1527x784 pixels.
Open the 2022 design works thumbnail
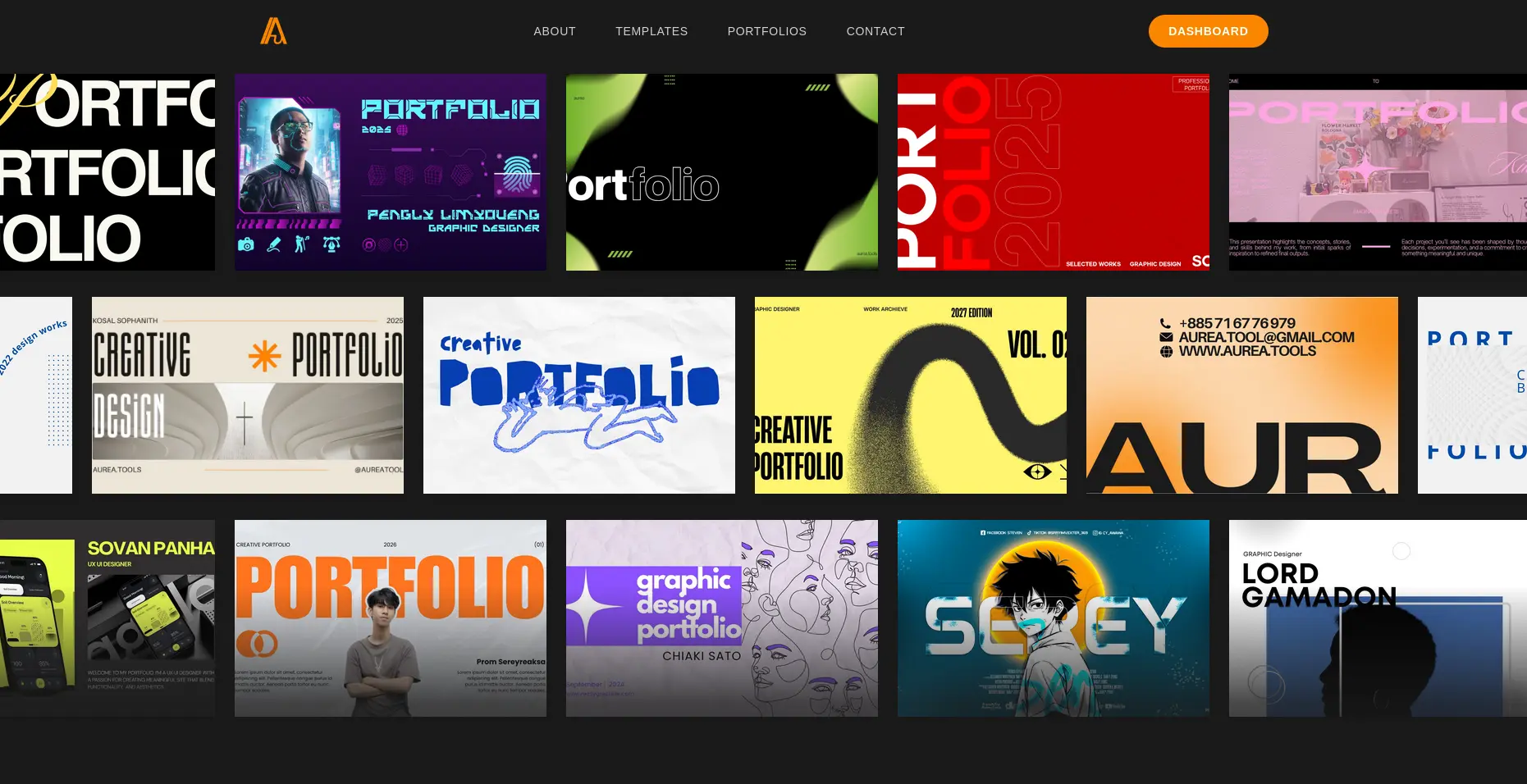36,395
